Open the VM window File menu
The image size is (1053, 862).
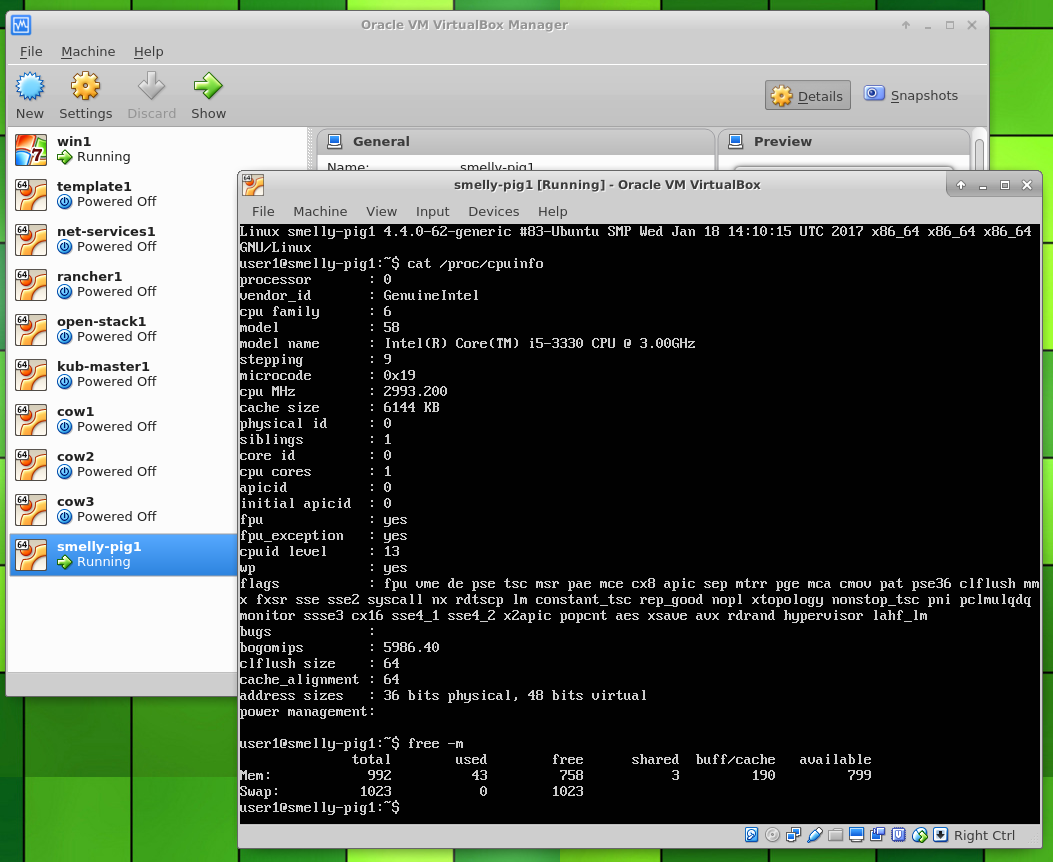(x=263, y=211)
